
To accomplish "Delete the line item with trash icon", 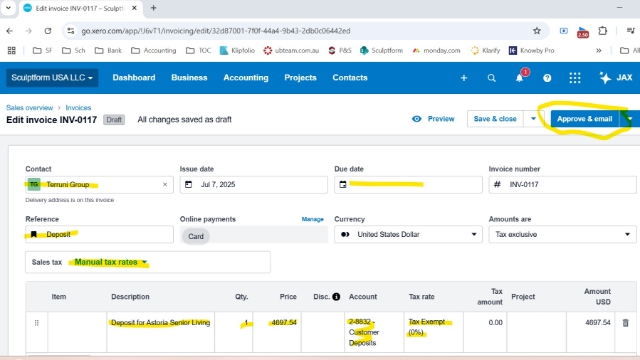I will click(x=625, y=323).
